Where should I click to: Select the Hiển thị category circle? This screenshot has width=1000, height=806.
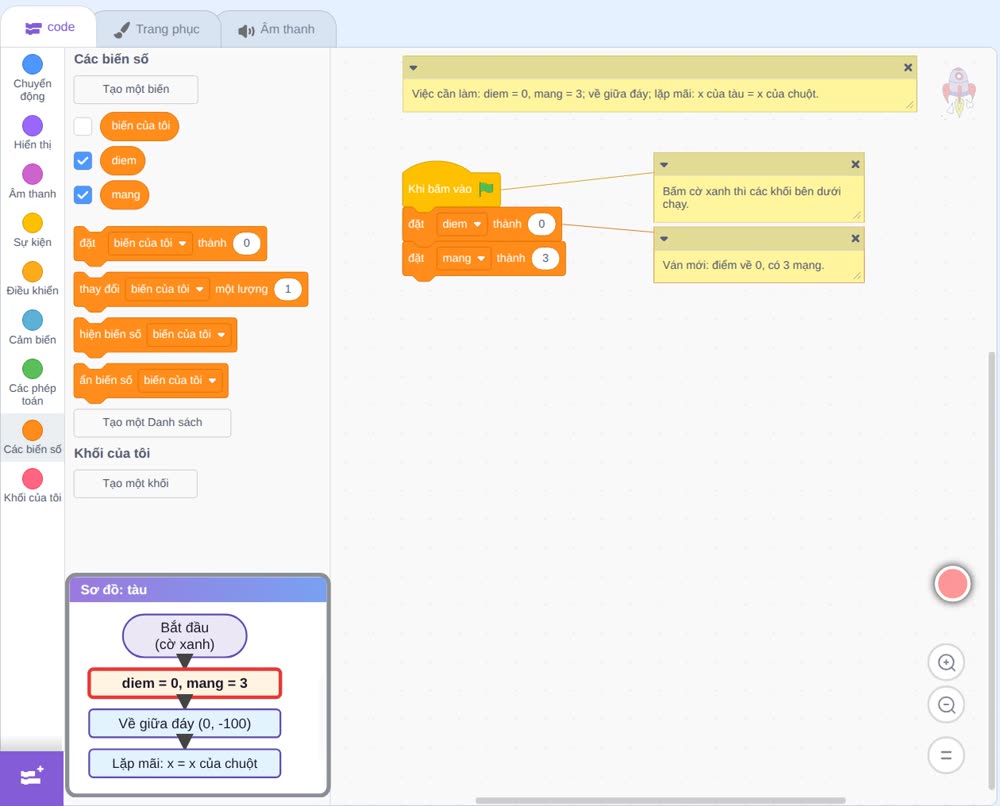pos(33,126)
